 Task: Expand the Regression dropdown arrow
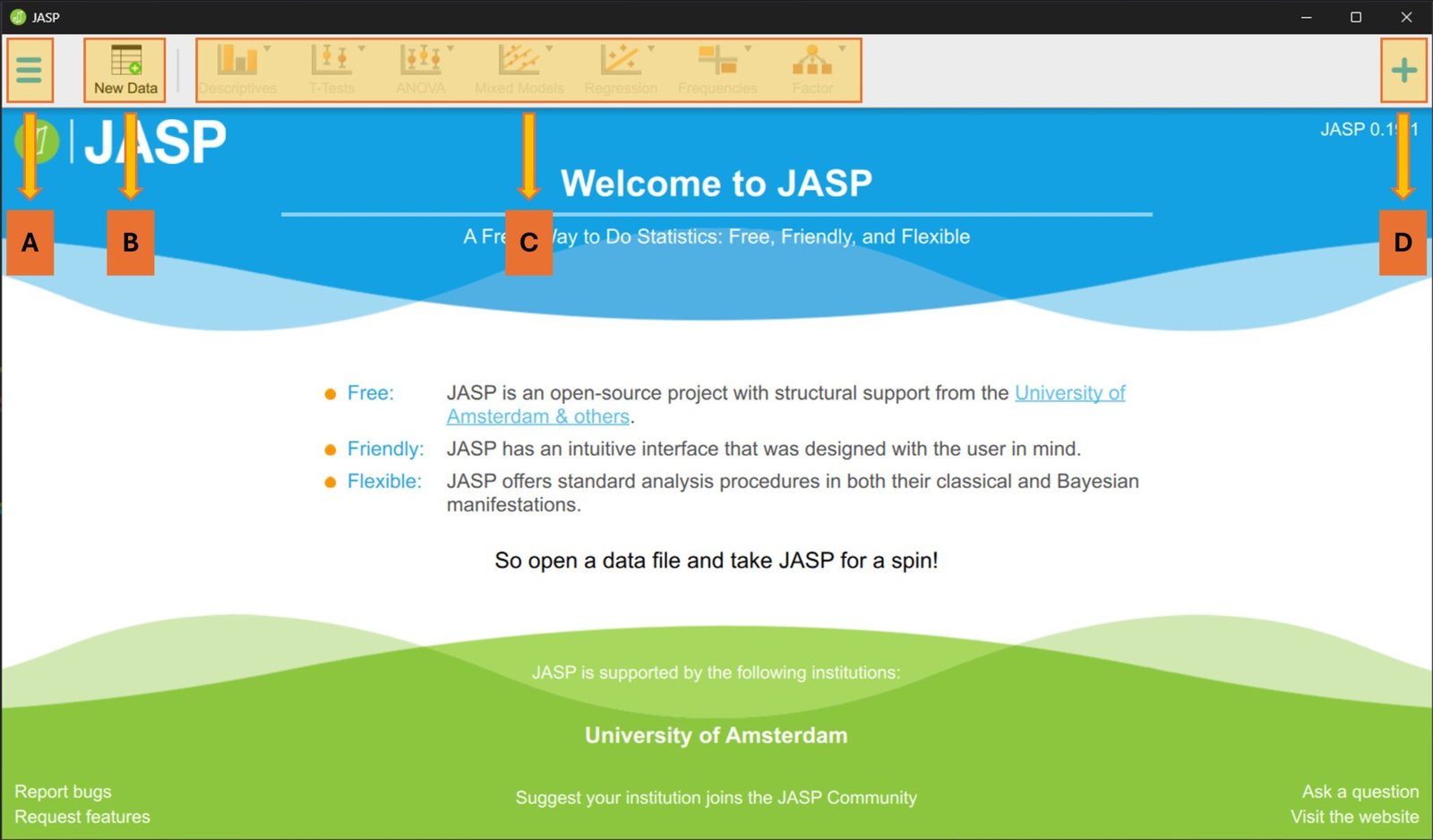652,49
